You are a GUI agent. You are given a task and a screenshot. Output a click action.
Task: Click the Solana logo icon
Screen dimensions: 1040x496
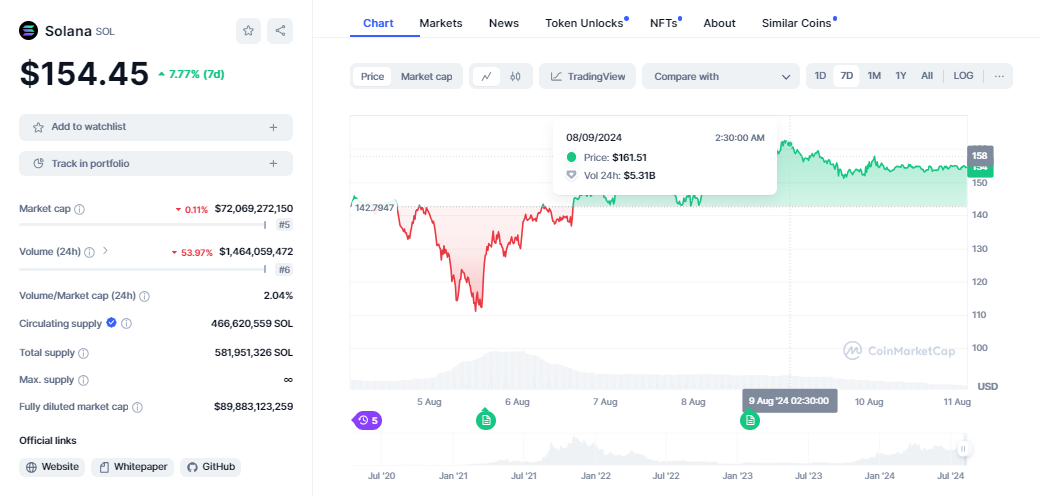click(x=29, y=31)
